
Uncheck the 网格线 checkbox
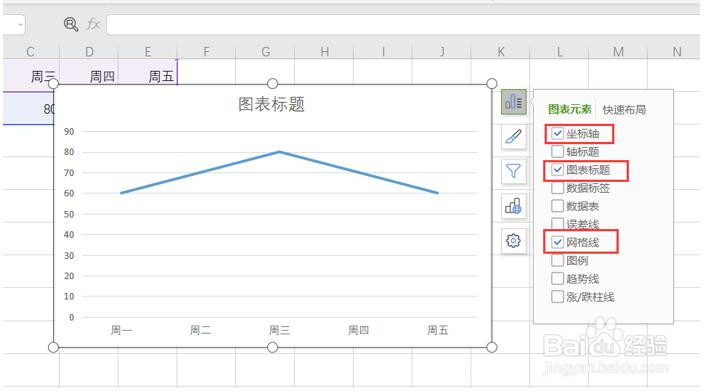tap(558, 243)
